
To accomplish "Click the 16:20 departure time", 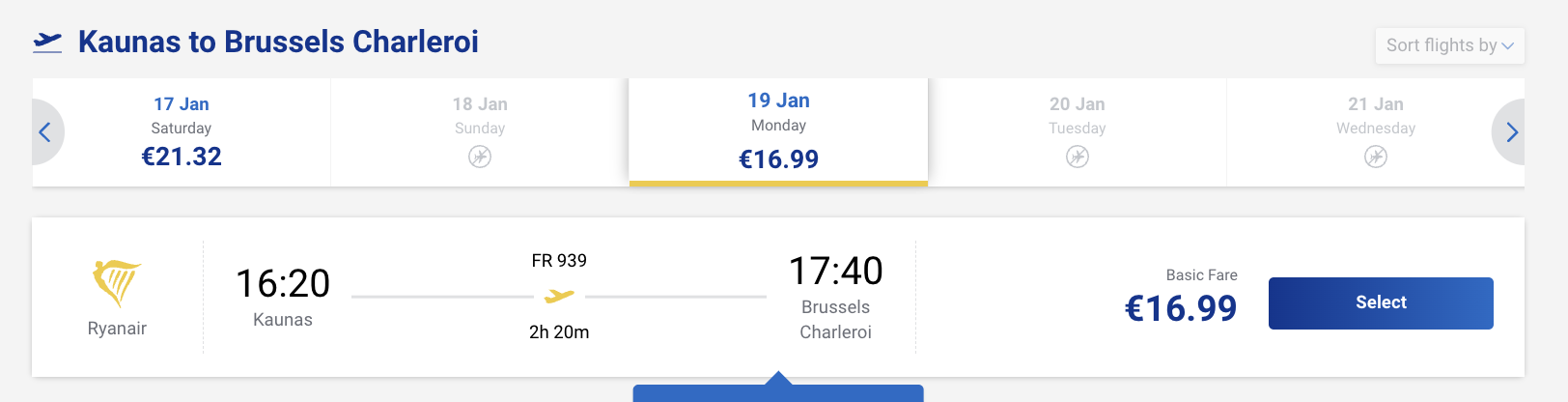I will (283, 284).
